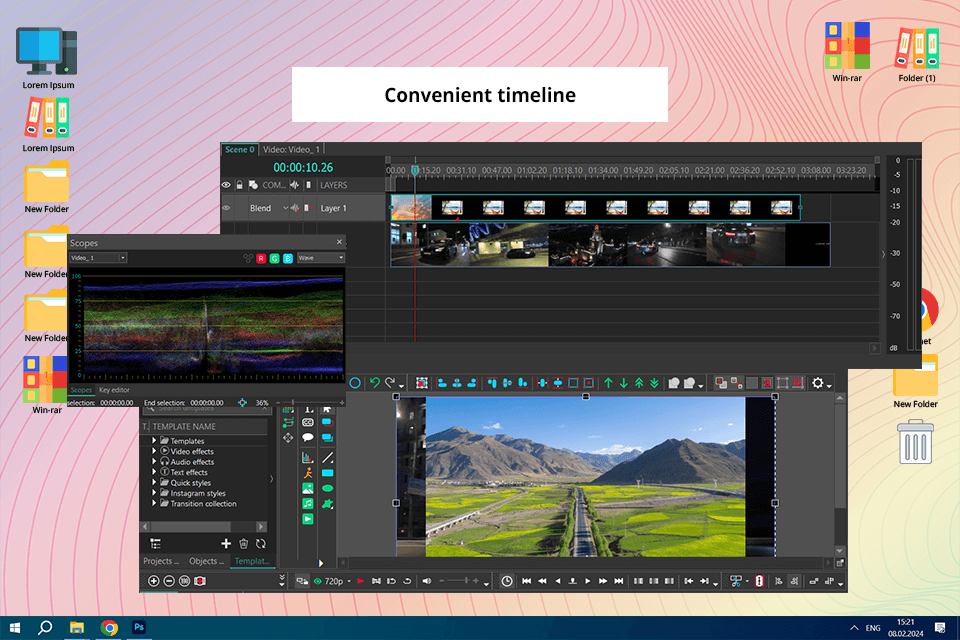Viewport: 960px width, 640px height.
Task: Toggle the eye icon in COM header row
Action: pos(226,185)
